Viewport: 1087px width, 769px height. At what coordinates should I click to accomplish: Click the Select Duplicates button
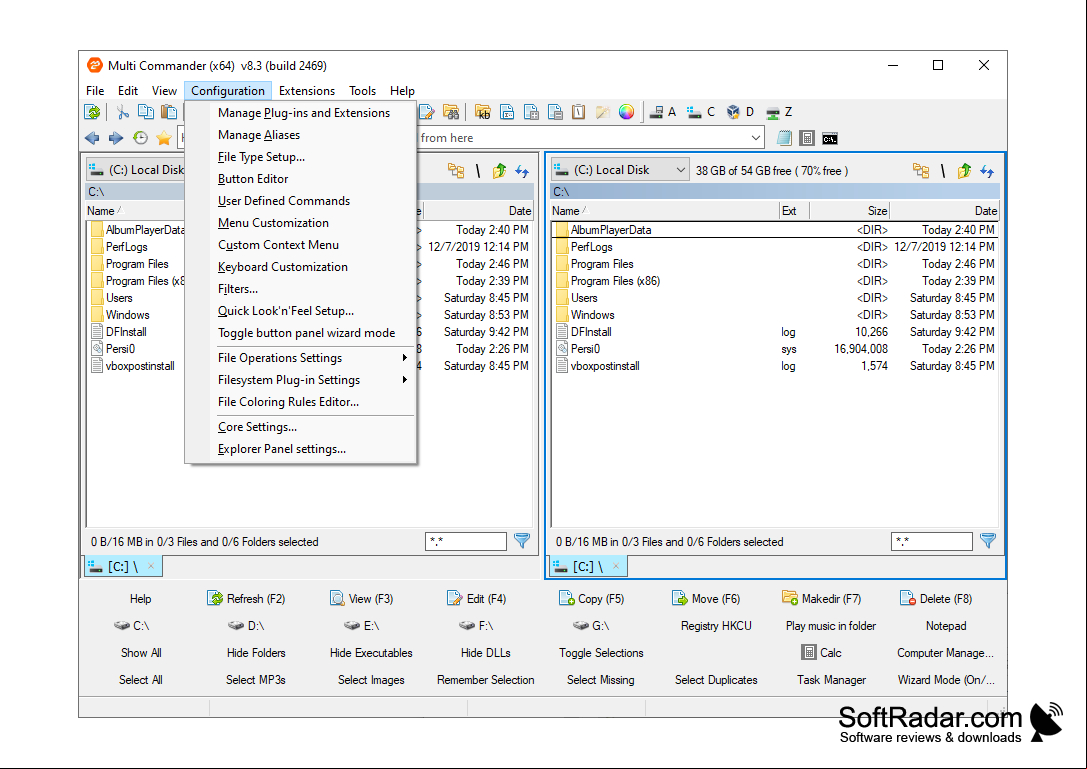(x=716, y=680)
